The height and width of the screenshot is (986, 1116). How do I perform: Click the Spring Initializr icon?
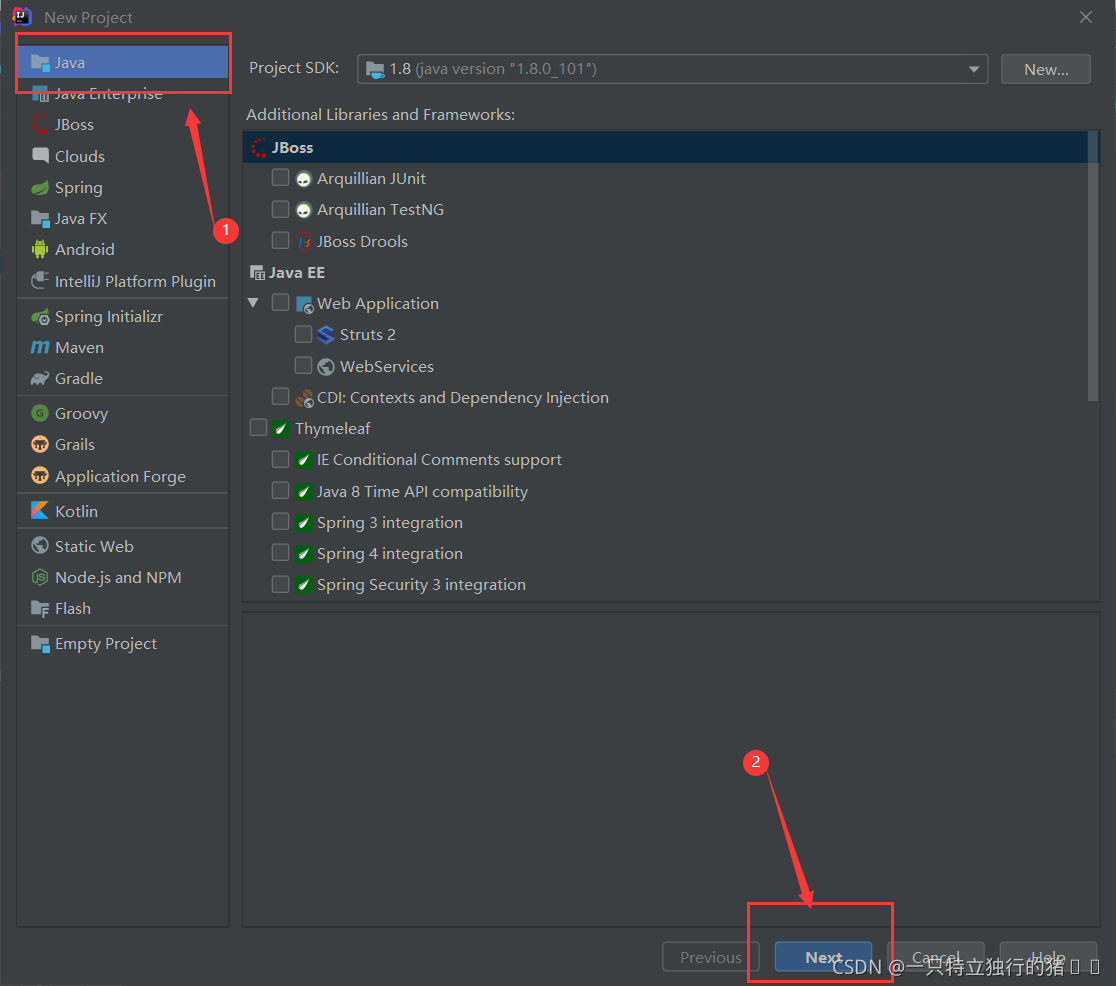pyautogui.click(x=40, y=317)
